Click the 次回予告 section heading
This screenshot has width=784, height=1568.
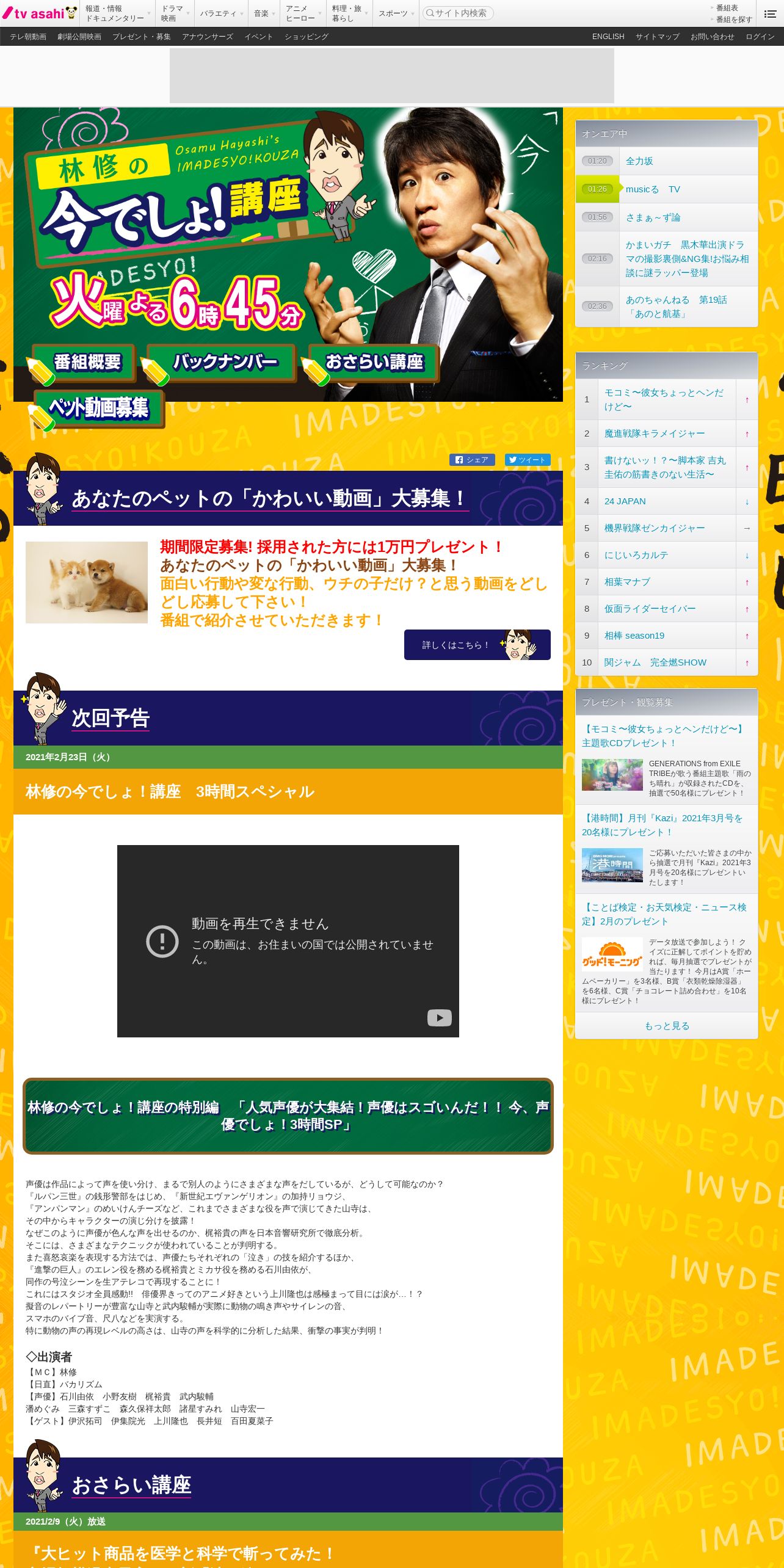point(111,719)
